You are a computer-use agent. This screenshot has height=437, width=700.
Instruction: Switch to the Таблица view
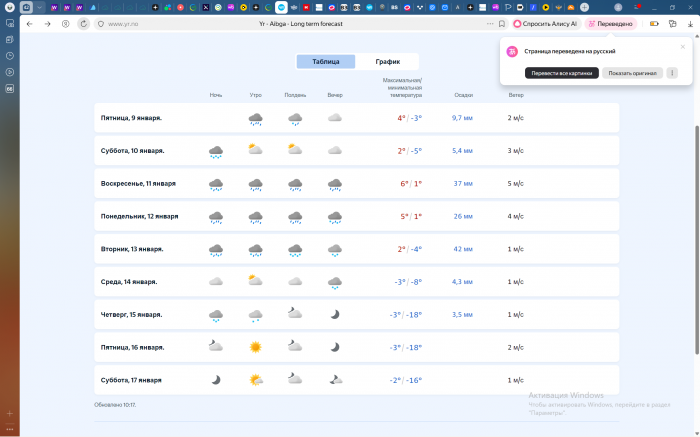click(x=326, y=61)
